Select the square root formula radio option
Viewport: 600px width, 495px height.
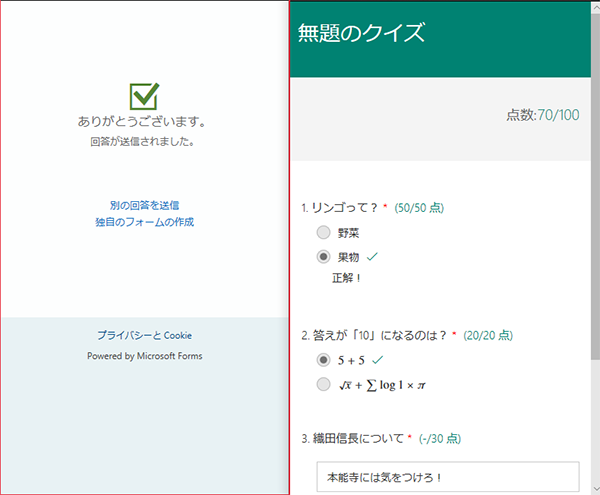point(323,384)
